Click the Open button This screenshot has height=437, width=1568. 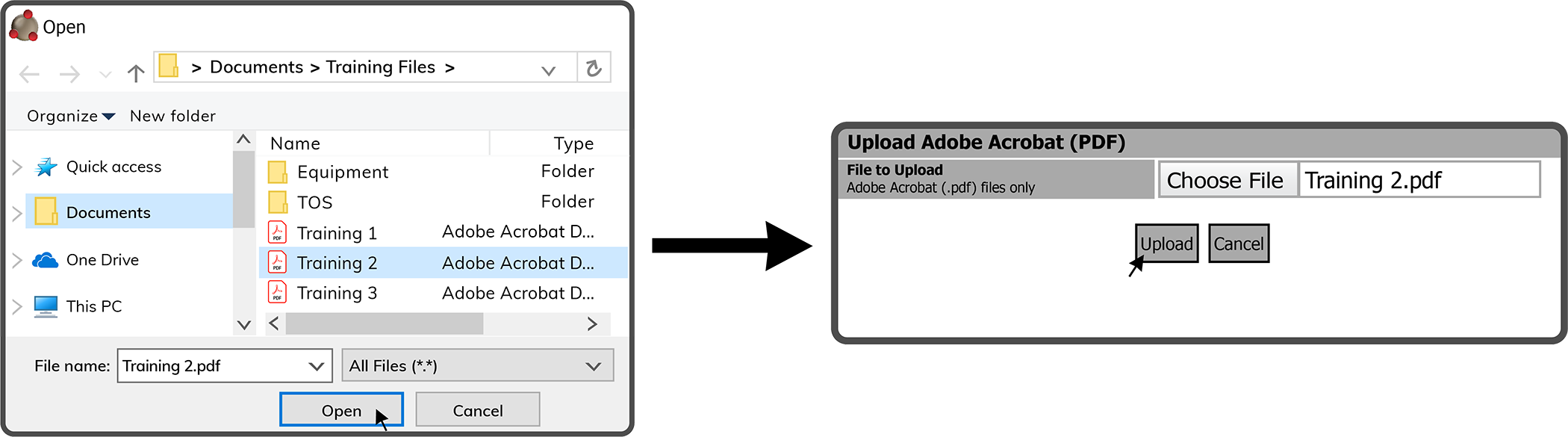341,410
